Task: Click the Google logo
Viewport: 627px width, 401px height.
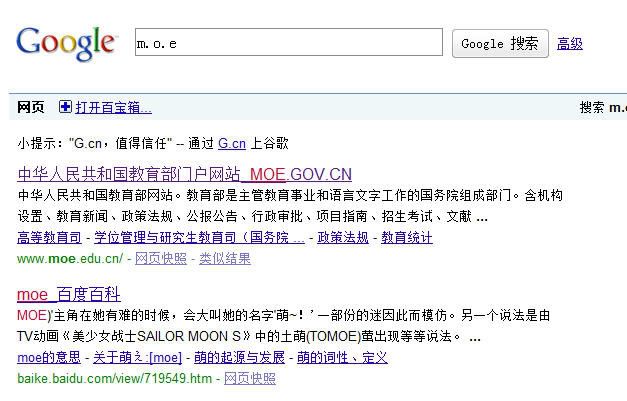Action: click(x=66, y=43)
